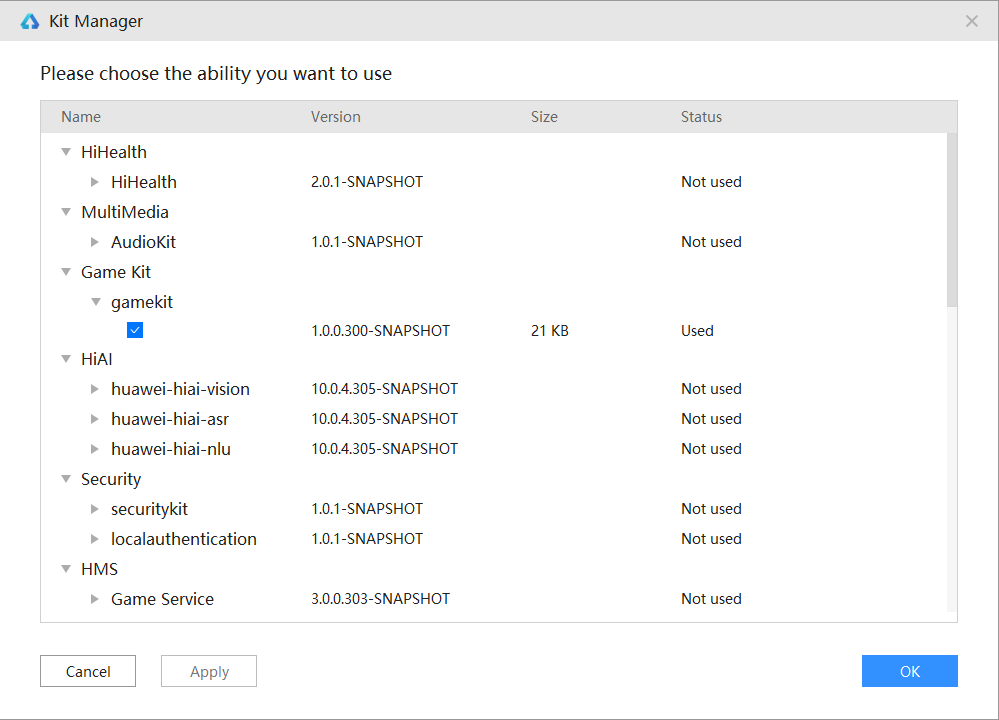The height and width of the screenshot is (720, 999).
Task: Click the vertical scrollbar of kit list
Action: pos(952,220)
